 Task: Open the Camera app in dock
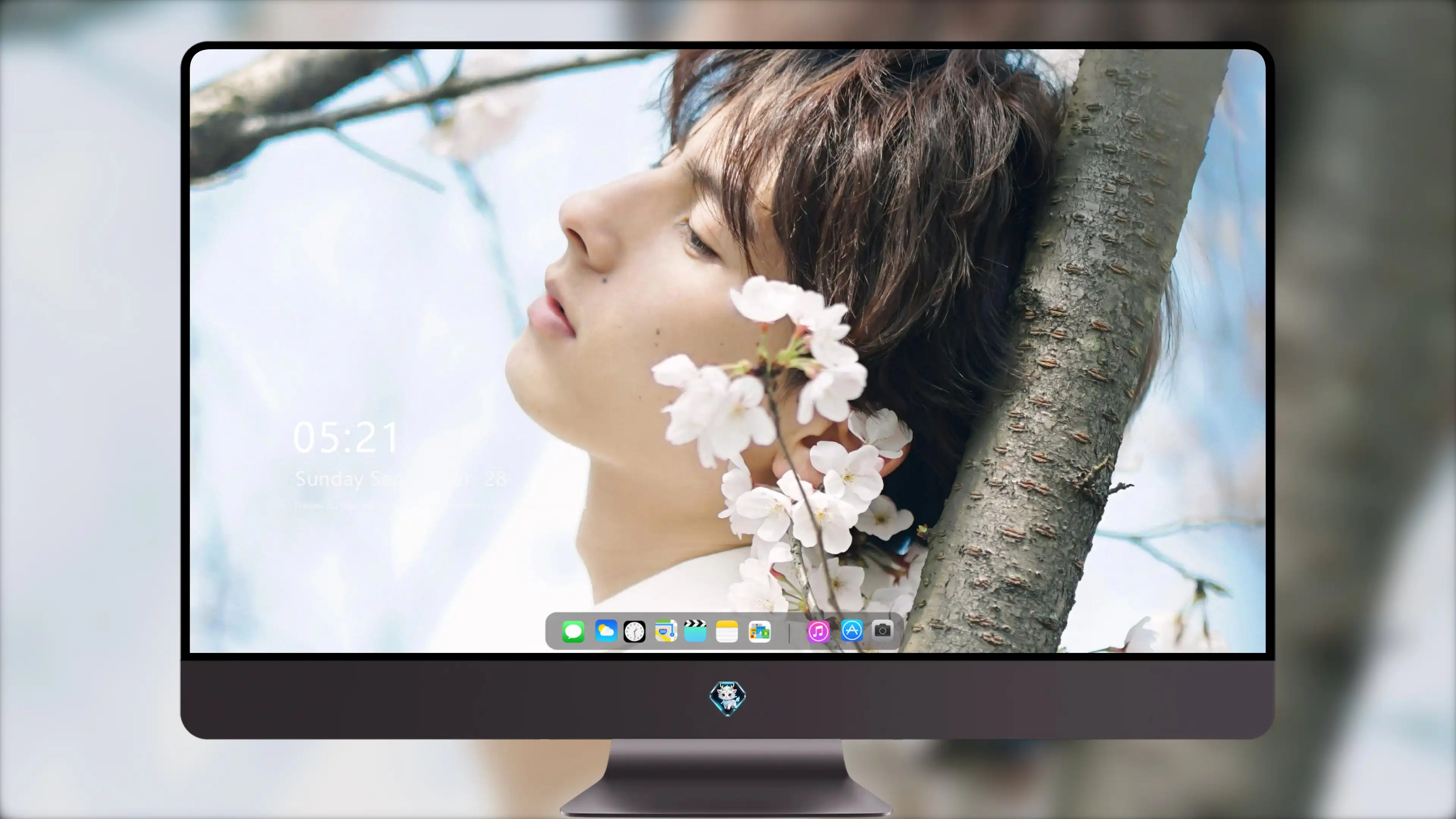pyautogui.click(x=882, y=630)
